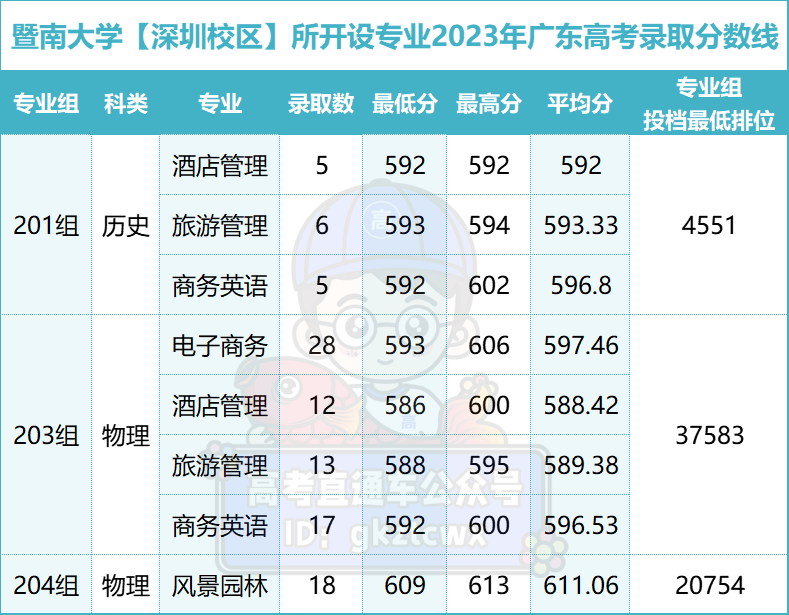Click average score 589.38
789x615 pixels.
[581, 465]
